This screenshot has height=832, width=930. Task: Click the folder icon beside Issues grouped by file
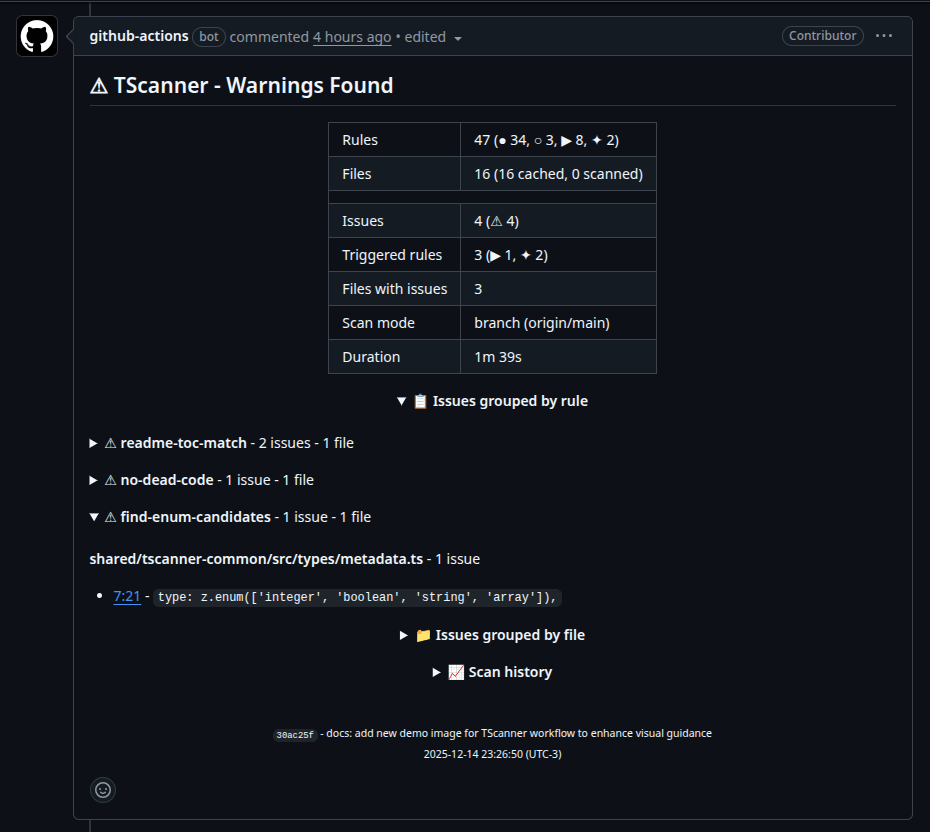[423, 635]
